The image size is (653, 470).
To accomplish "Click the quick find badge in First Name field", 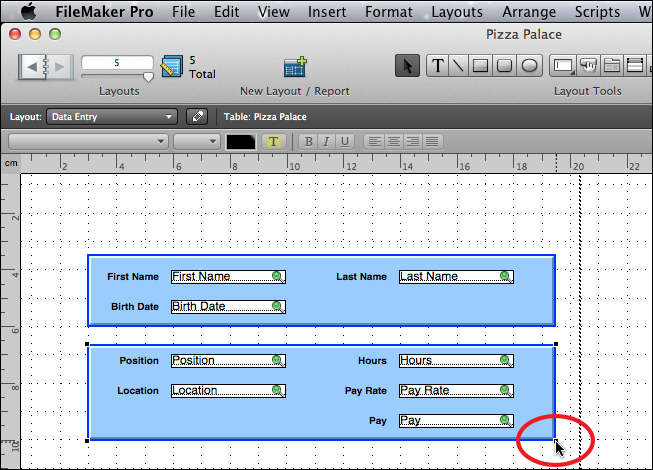I will 278,277.
